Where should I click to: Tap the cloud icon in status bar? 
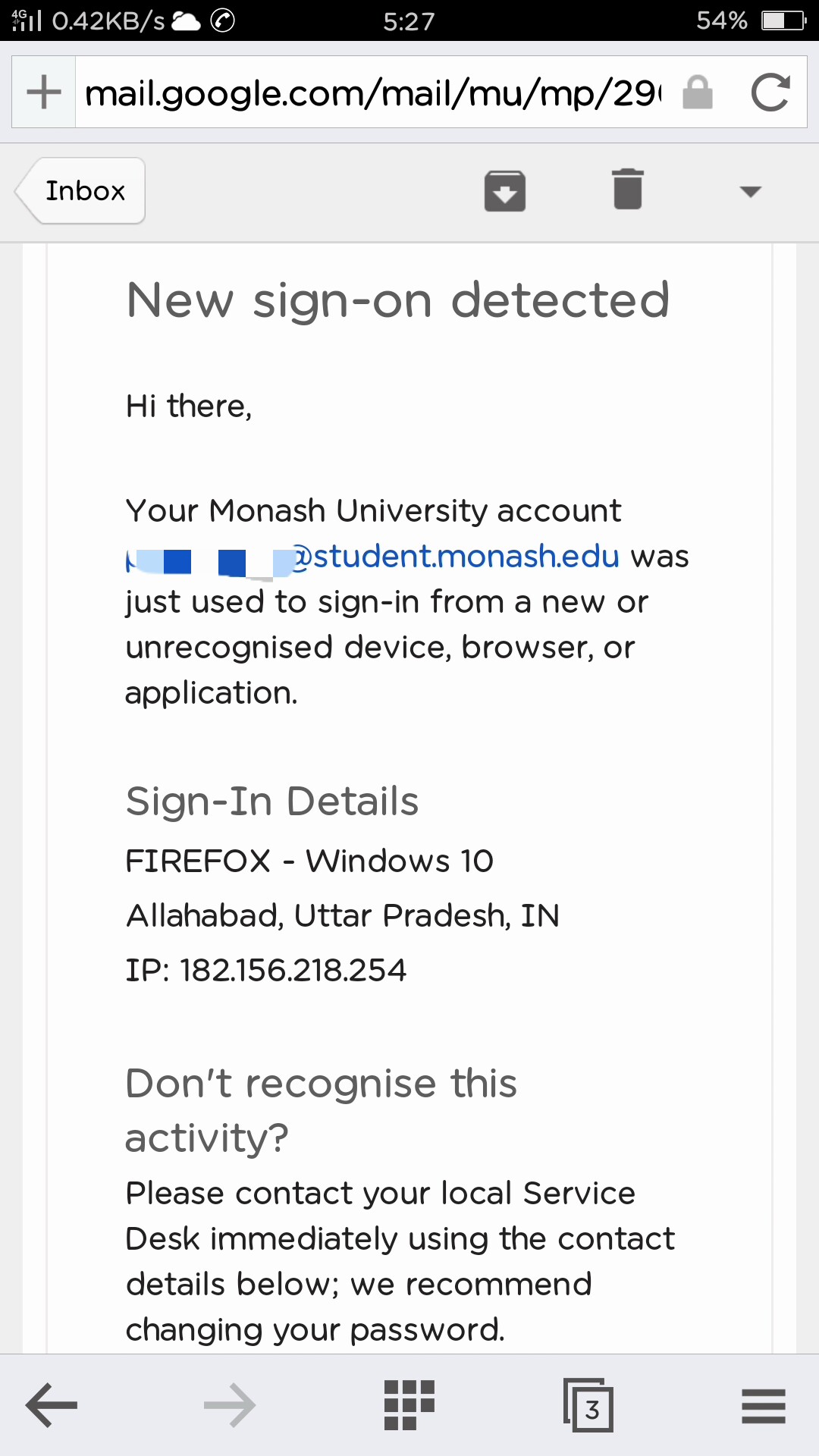186,21
